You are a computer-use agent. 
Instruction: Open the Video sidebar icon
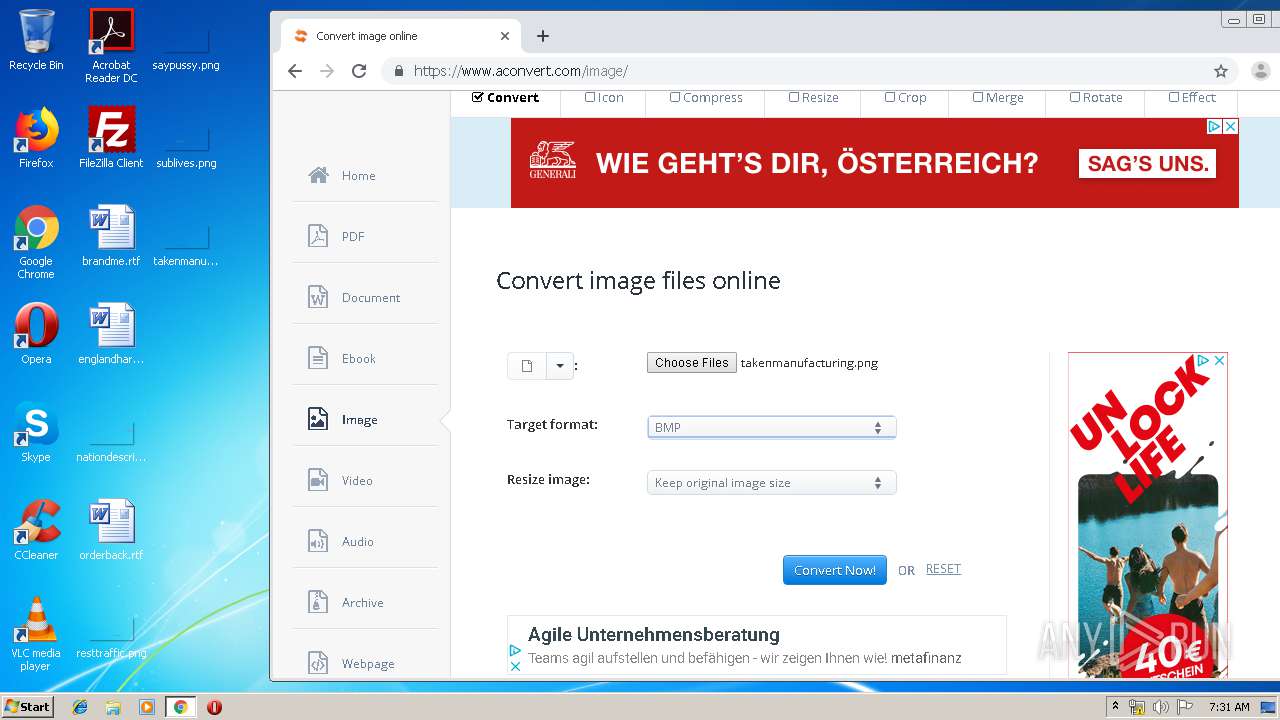pyautogui.click(x=318, y=480)
